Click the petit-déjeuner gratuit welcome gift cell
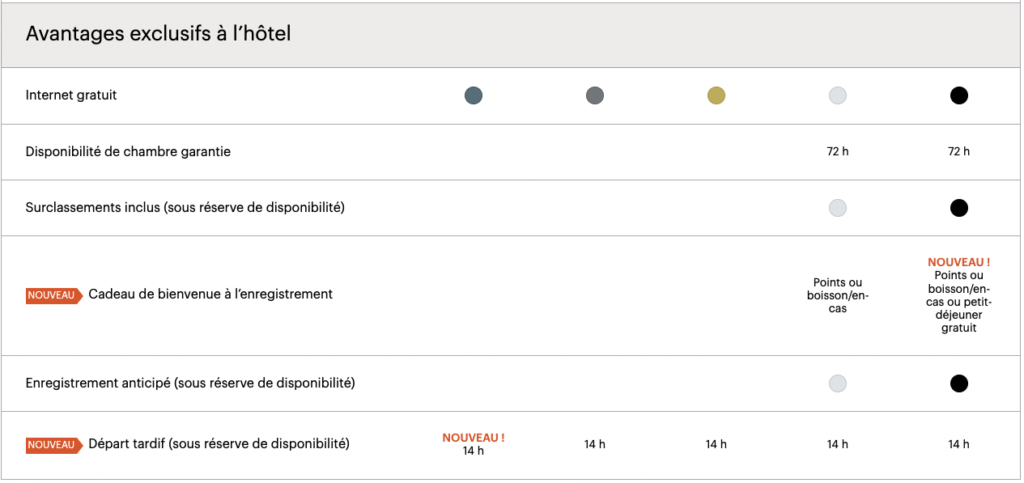Viewport: 1024px width, 483px height. 959,301
